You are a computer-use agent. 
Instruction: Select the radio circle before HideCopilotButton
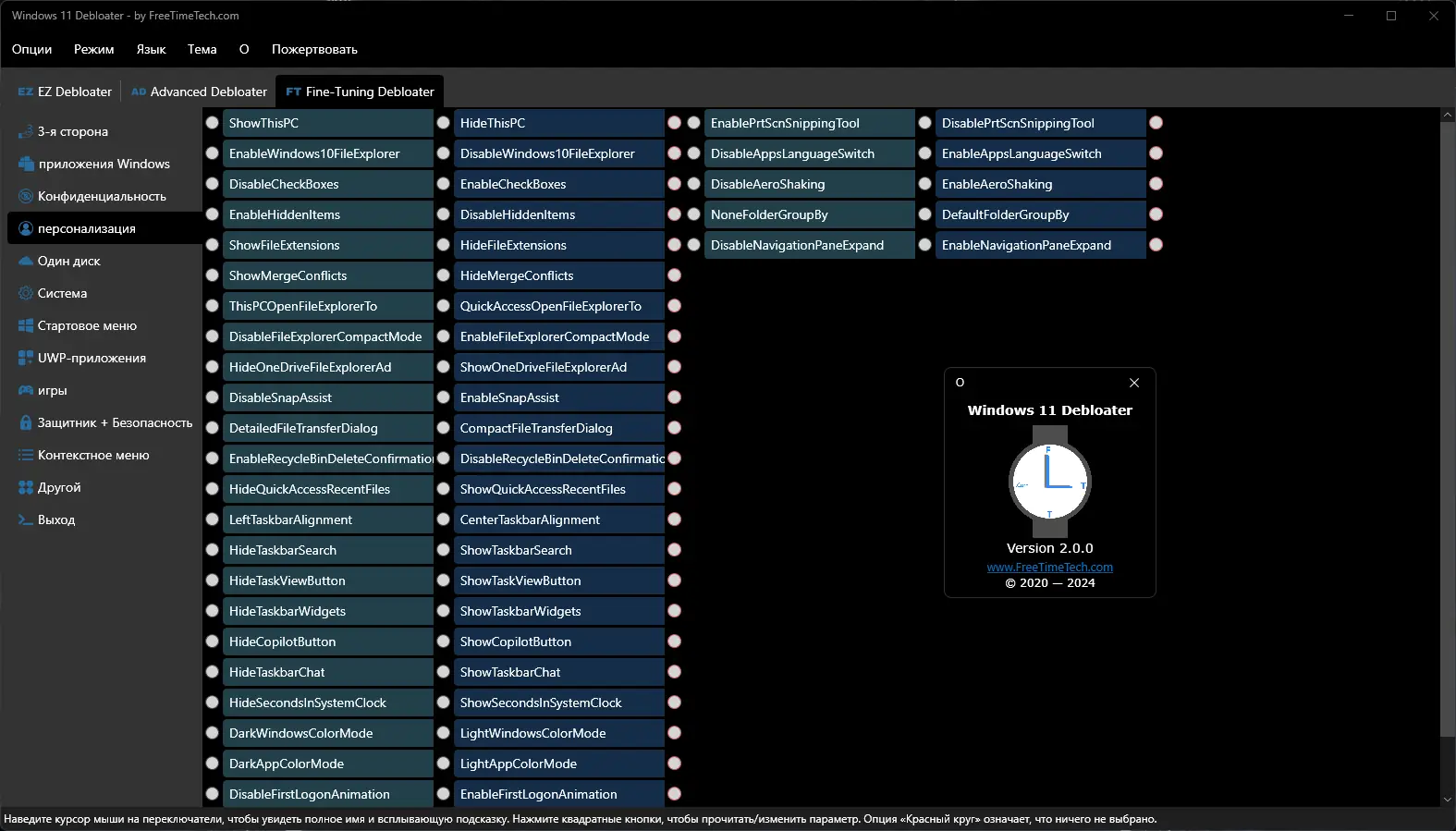tap(213, 642)
